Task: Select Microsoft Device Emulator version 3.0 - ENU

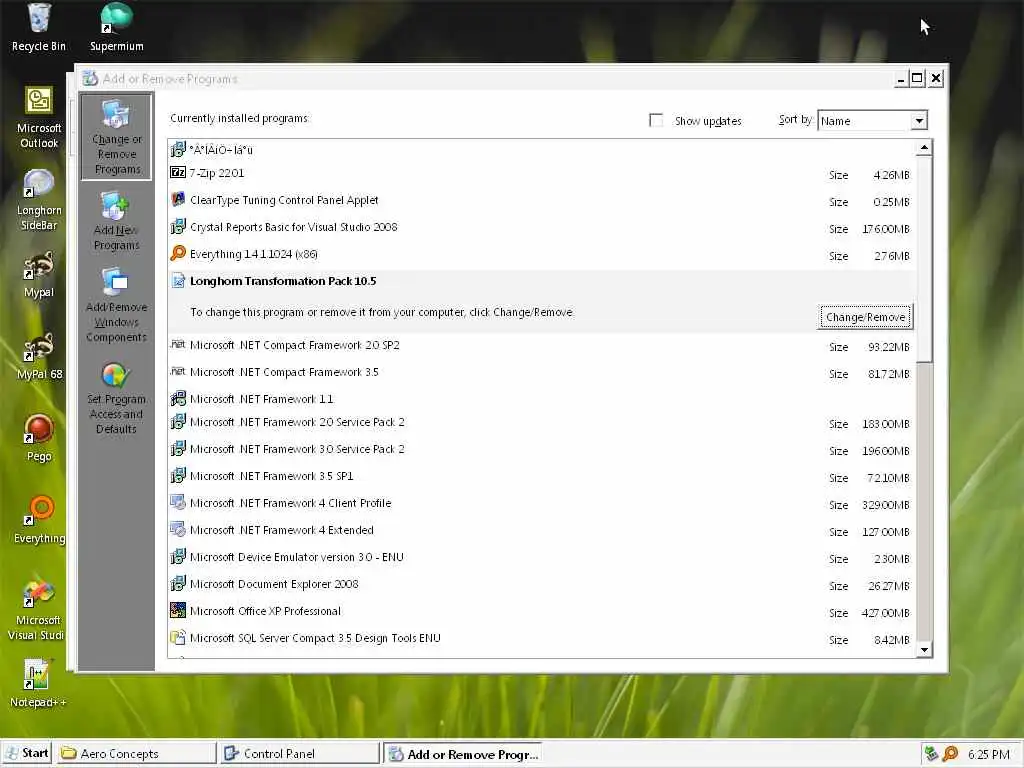Action: tap(541, 557)
